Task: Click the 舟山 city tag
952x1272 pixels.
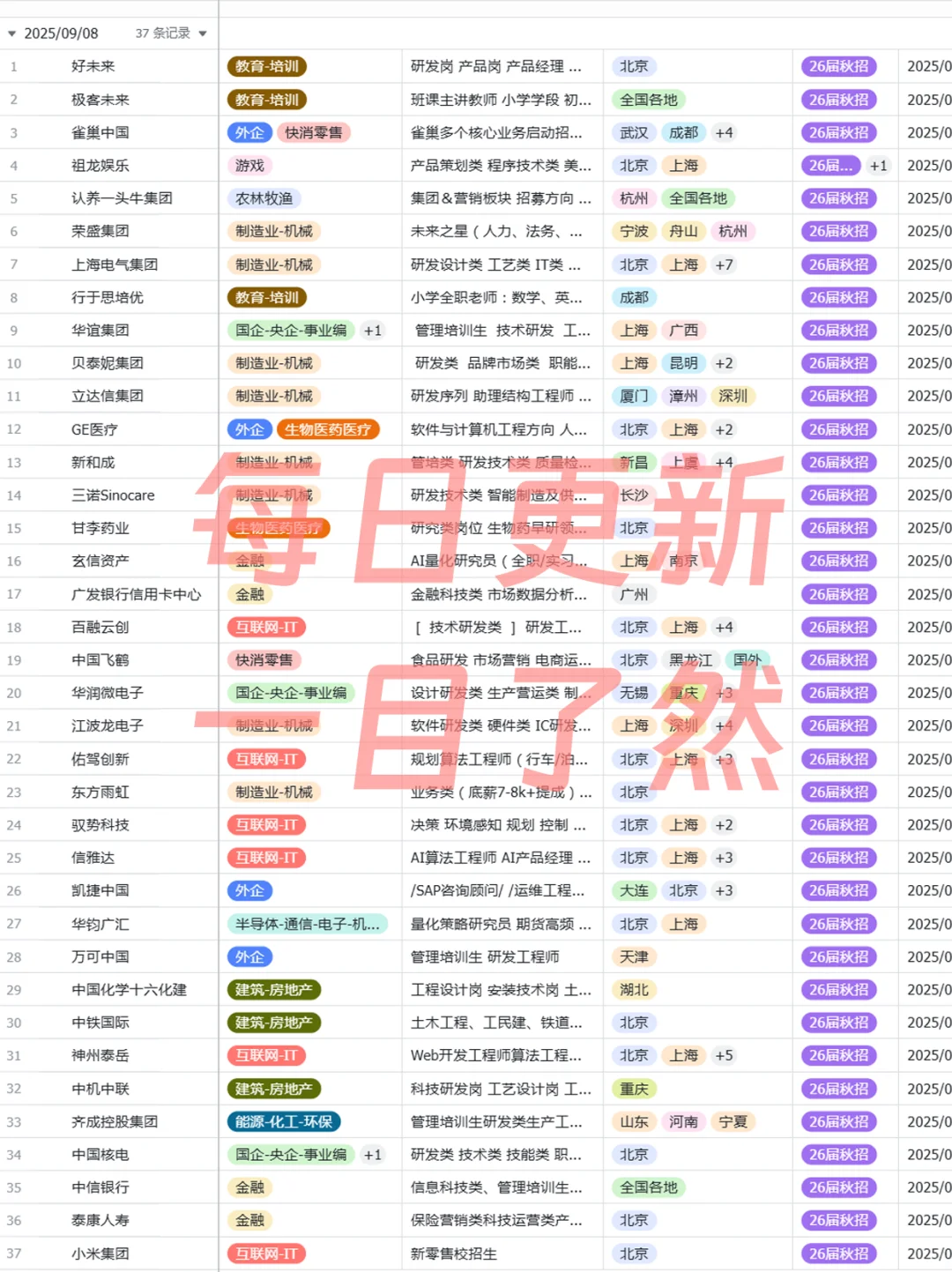Action: pos(683,231)
